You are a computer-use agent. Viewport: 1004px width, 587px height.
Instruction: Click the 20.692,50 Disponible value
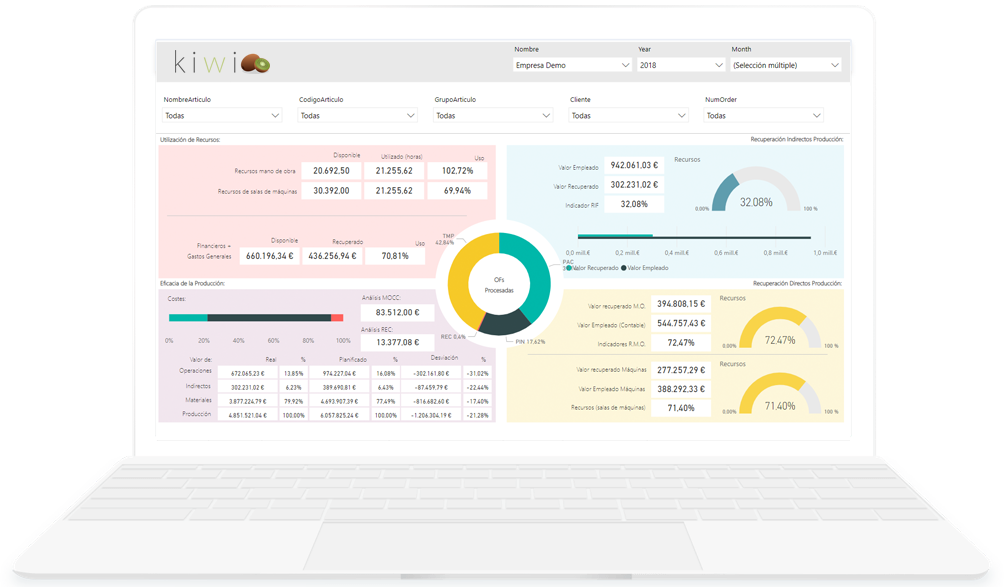click(331, 171)
